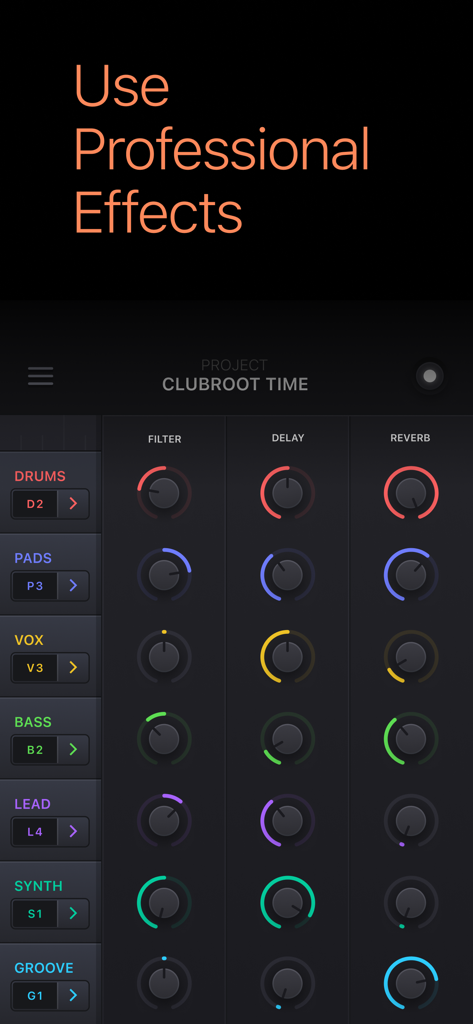The width and height of the screenshot is (473, 1024).
Task: Expand the BASS sample arrow
Action: tap(73, 750)
